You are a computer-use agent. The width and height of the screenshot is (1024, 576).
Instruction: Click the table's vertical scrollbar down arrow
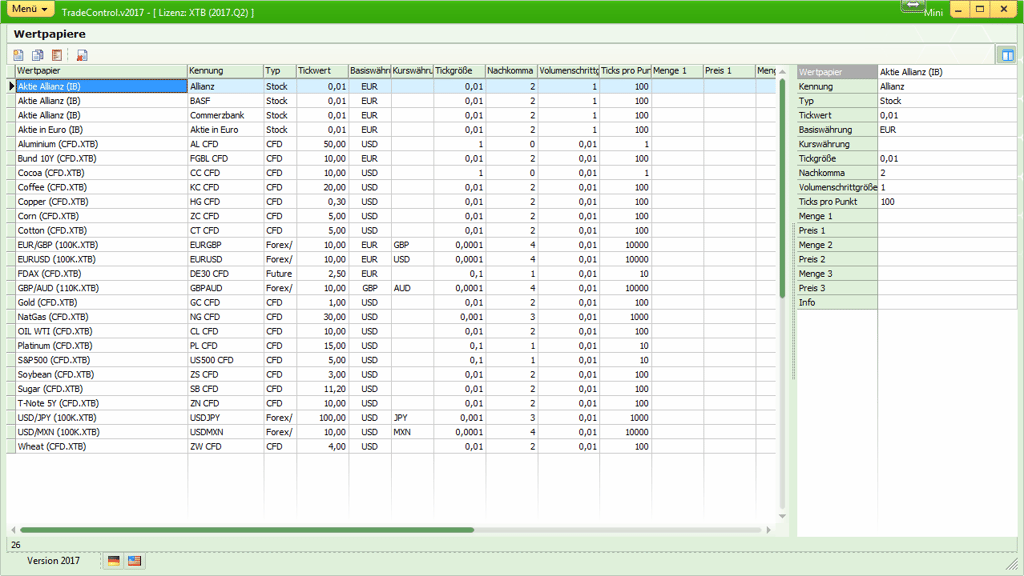click(782, 516)
